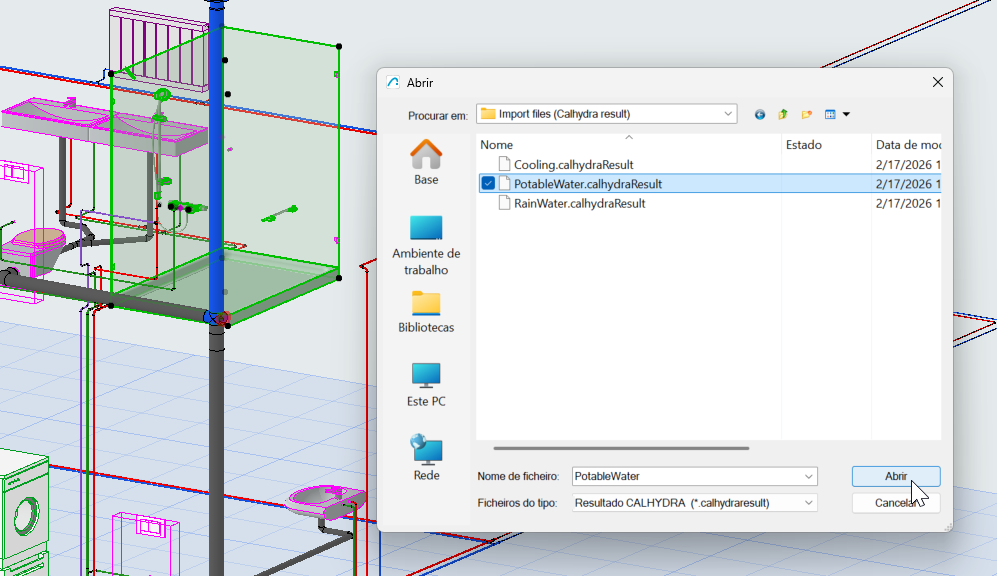
Task: Select the toilet in the 3D model
Action: 35,248
